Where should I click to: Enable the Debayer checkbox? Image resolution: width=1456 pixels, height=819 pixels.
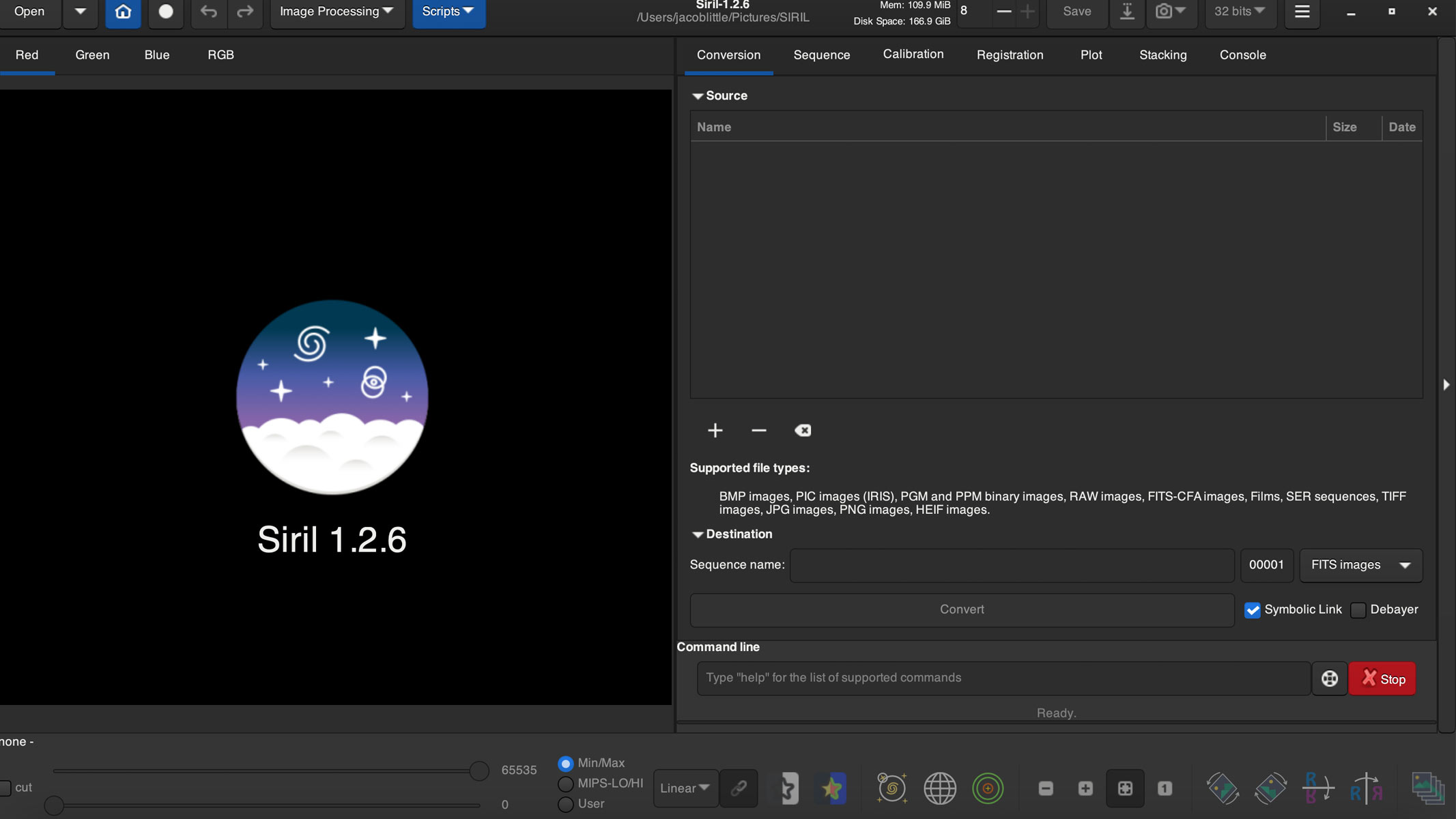click(1358, 610)
